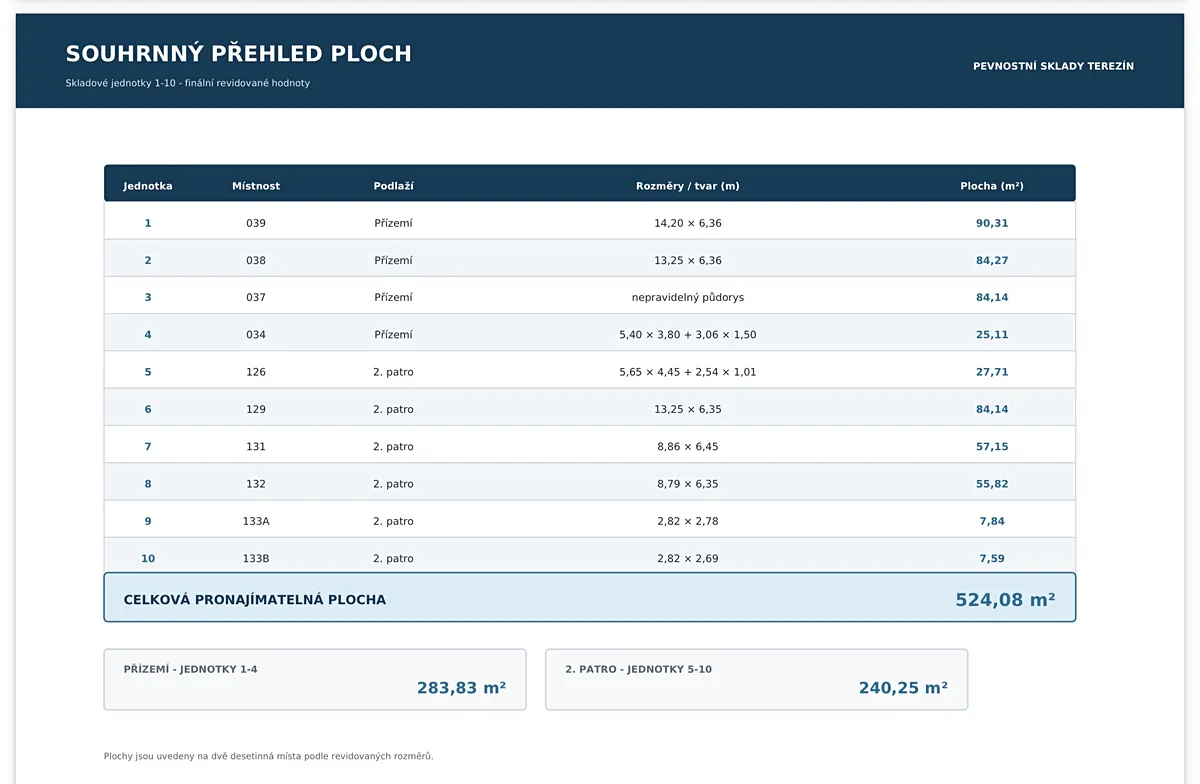Click room number 126
The height and width of the screenshot is (784, 1200).
click(x=256, y=372)
